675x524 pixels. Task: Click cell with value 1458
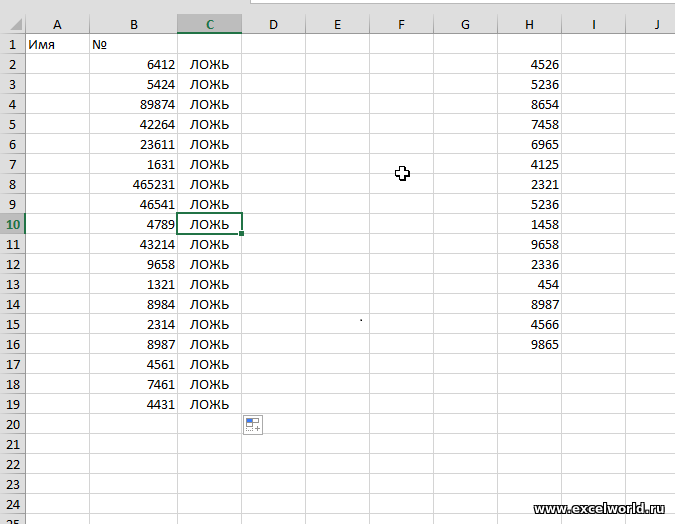529,224
